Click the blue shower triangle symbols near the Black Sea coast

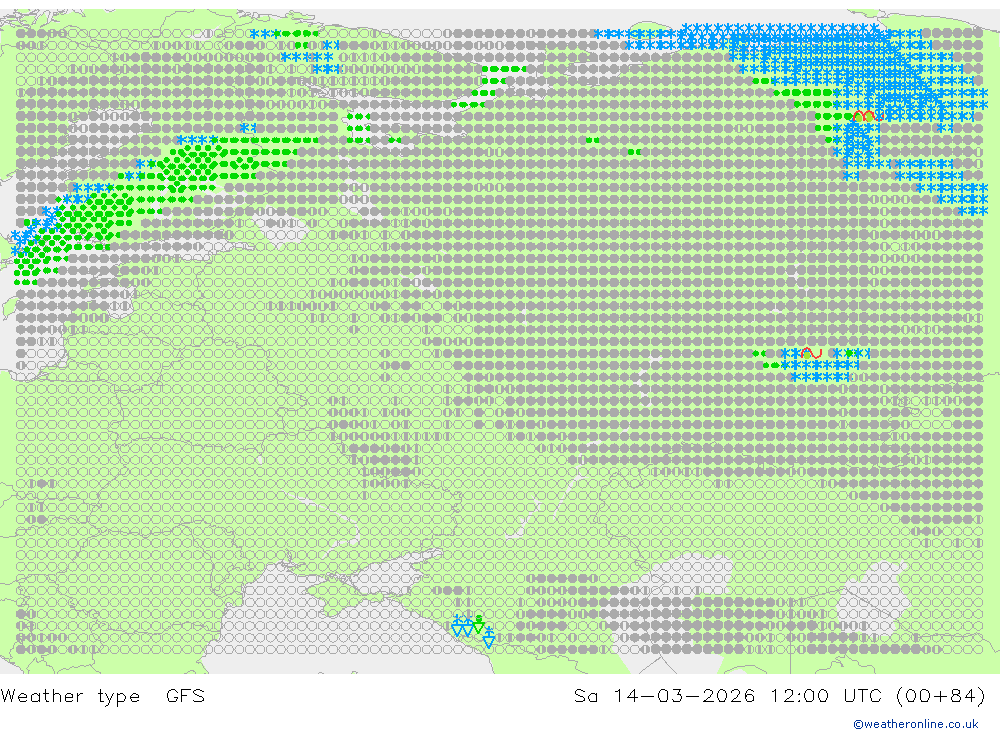[x=473, y=630]
